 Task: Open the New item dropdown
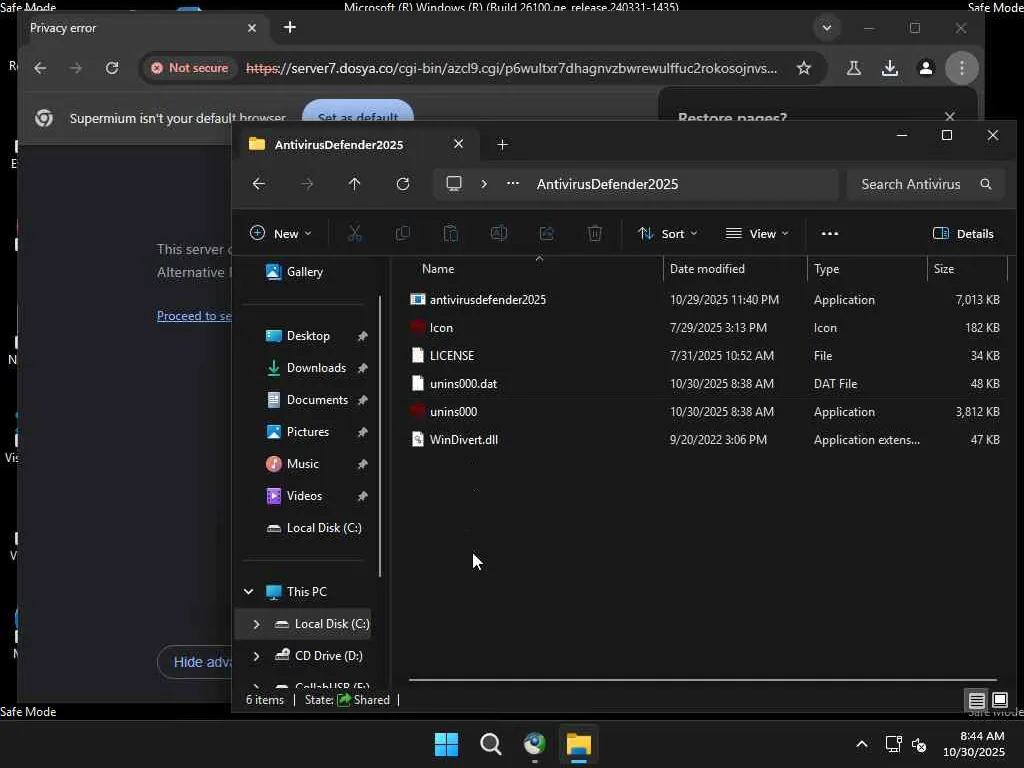coord(280,234)
